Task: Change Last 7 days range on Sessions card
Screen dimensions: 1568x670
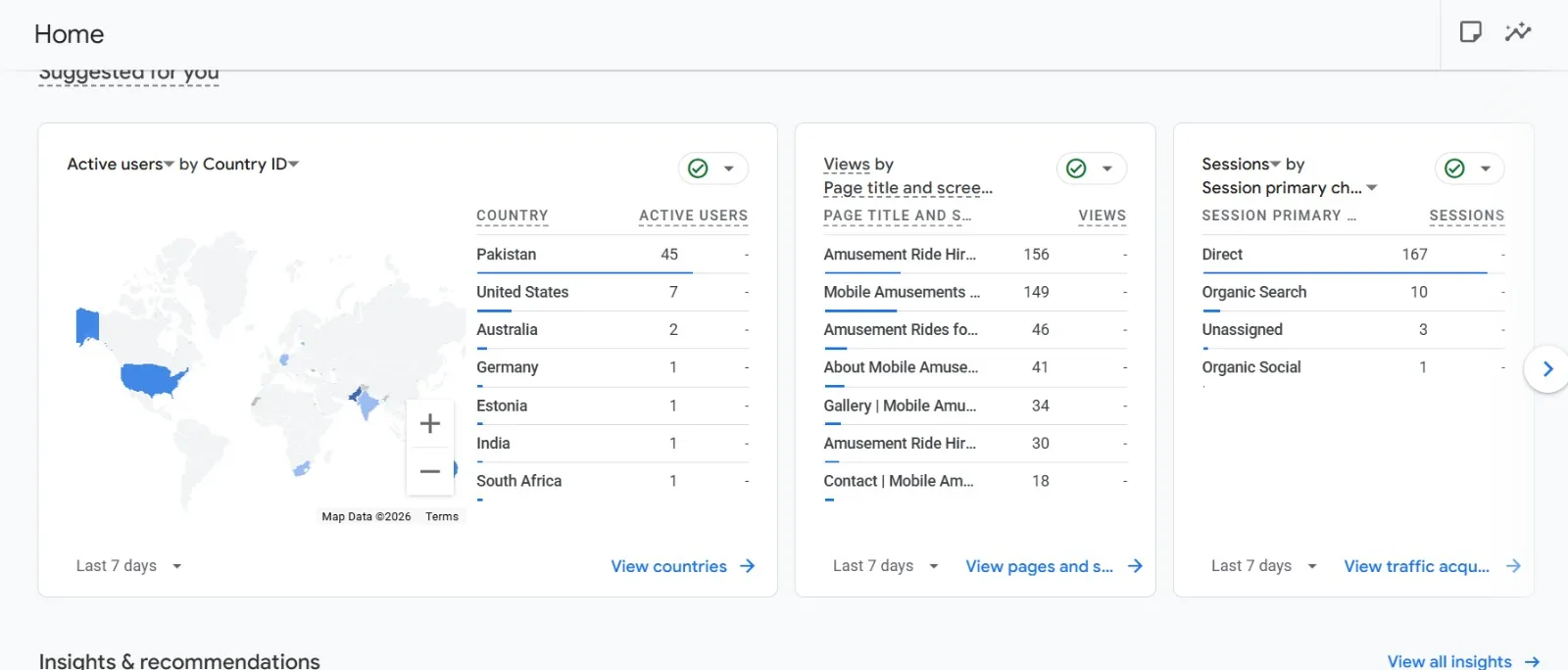Action: coord(1263,566)
